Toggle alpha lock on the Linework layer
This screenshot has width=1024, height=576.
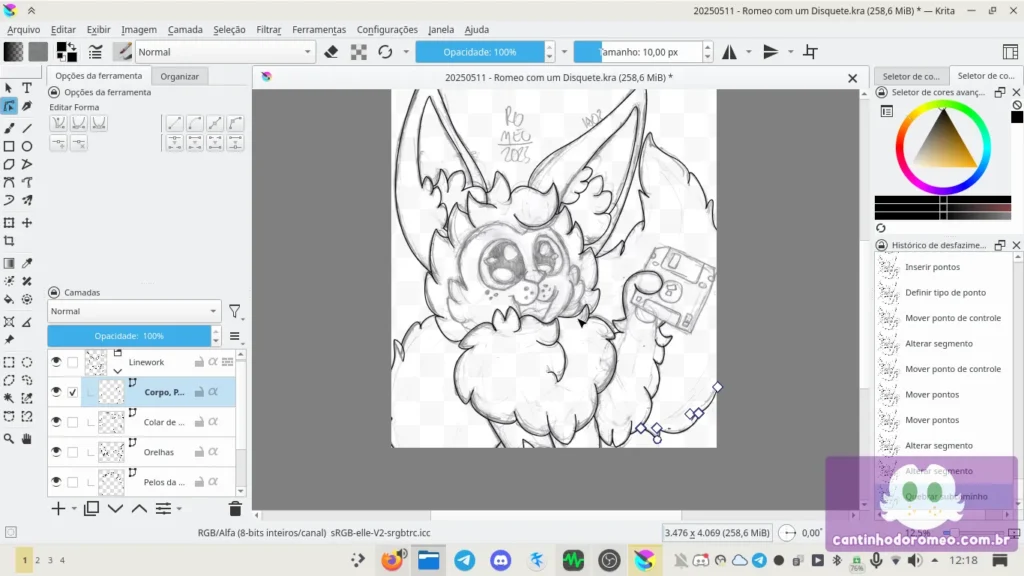pos(213,362)
